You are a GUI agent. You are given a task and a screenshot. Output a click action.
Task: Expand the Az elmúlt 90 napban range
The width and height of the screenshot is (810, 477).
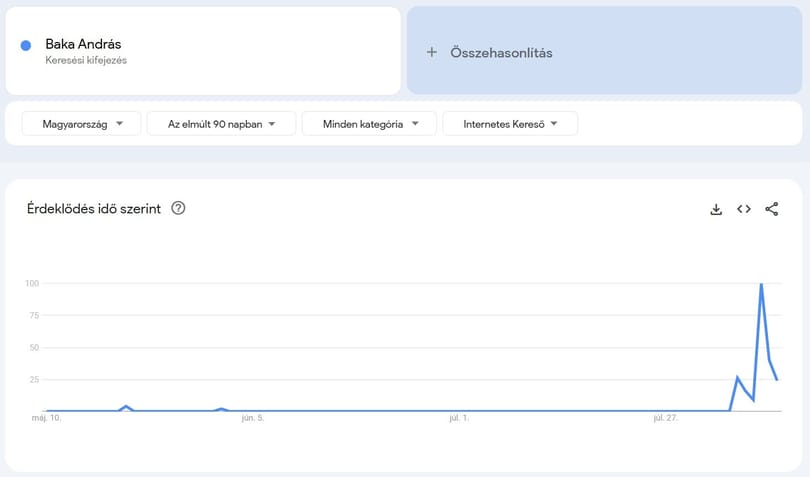tap(221, 124)
